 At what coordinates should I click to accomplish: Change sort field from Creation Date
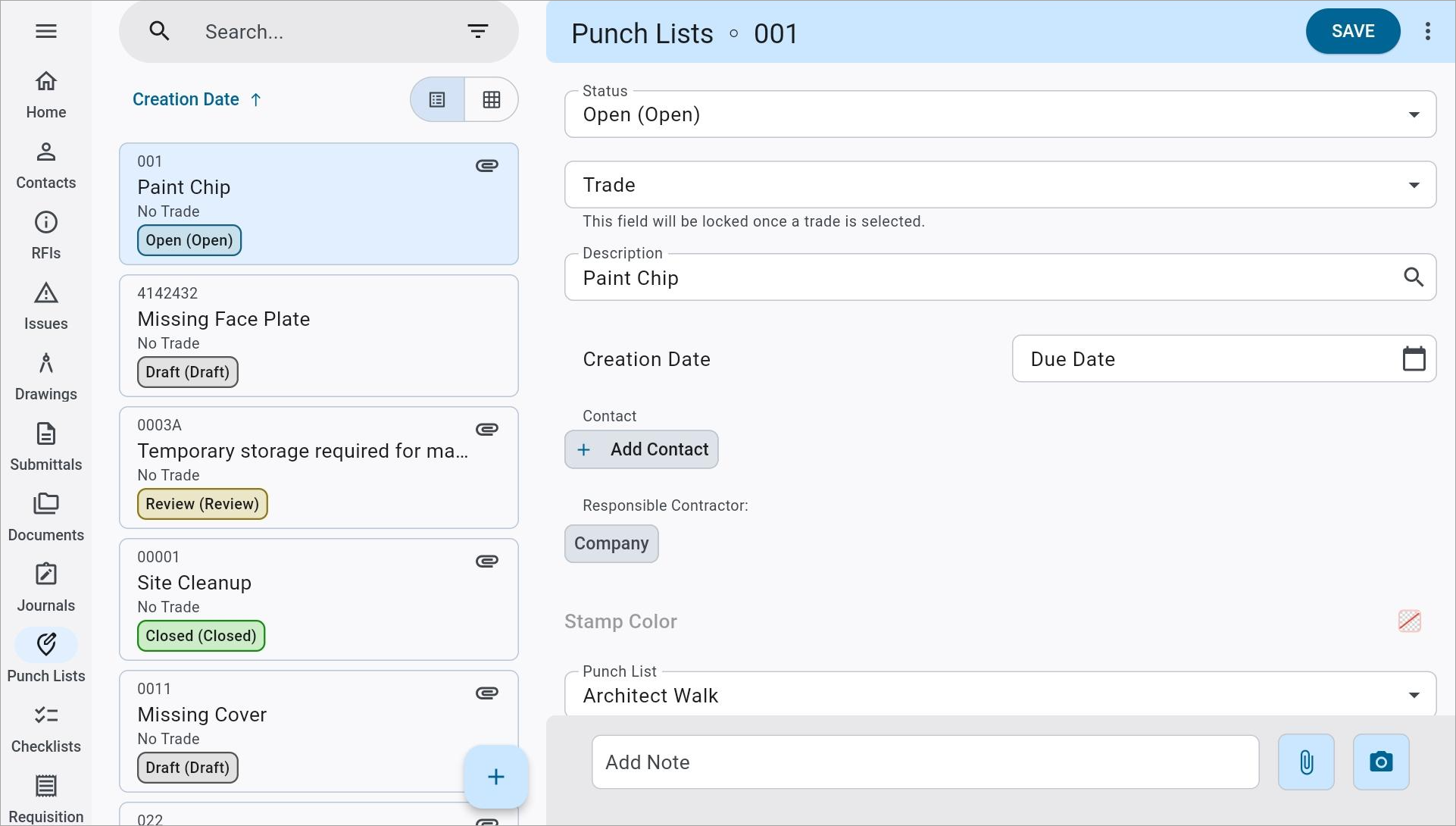[186, 99]
